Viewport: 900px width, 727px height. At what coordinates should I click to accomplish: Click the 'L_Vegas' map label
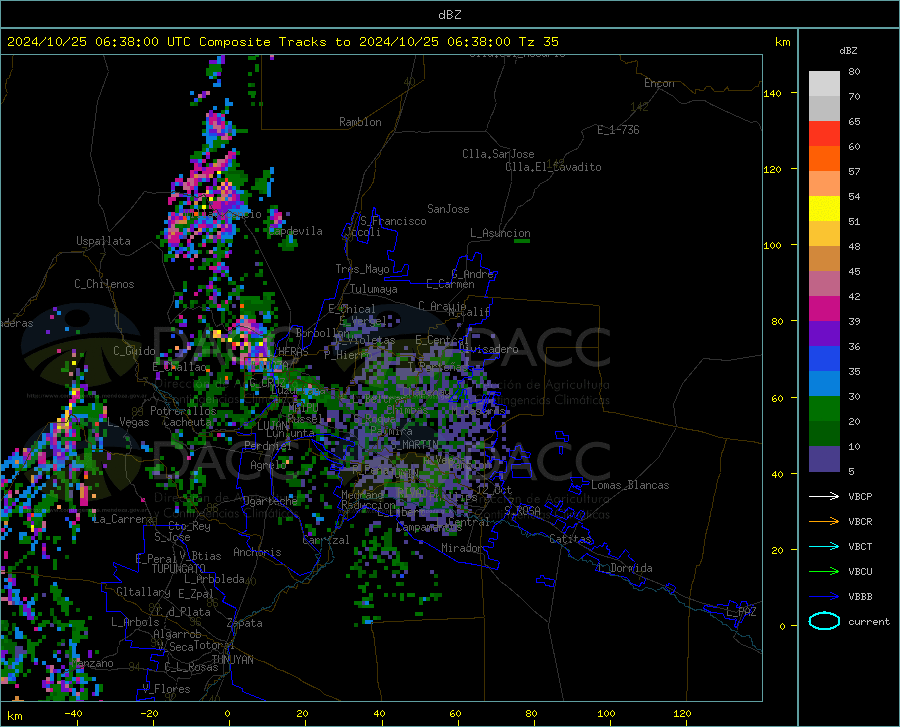[128, 422]
